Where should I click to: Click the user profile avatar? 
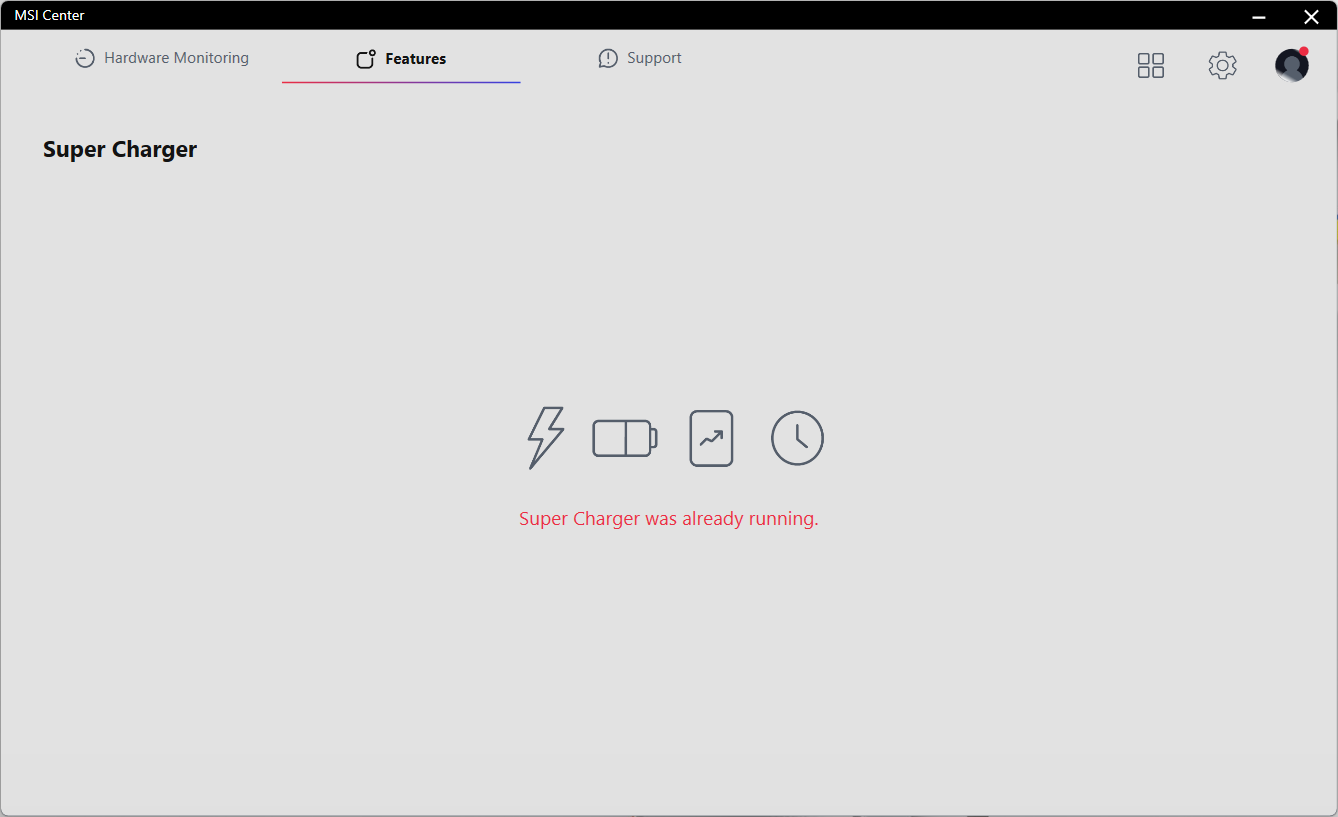coord(1292,65)
